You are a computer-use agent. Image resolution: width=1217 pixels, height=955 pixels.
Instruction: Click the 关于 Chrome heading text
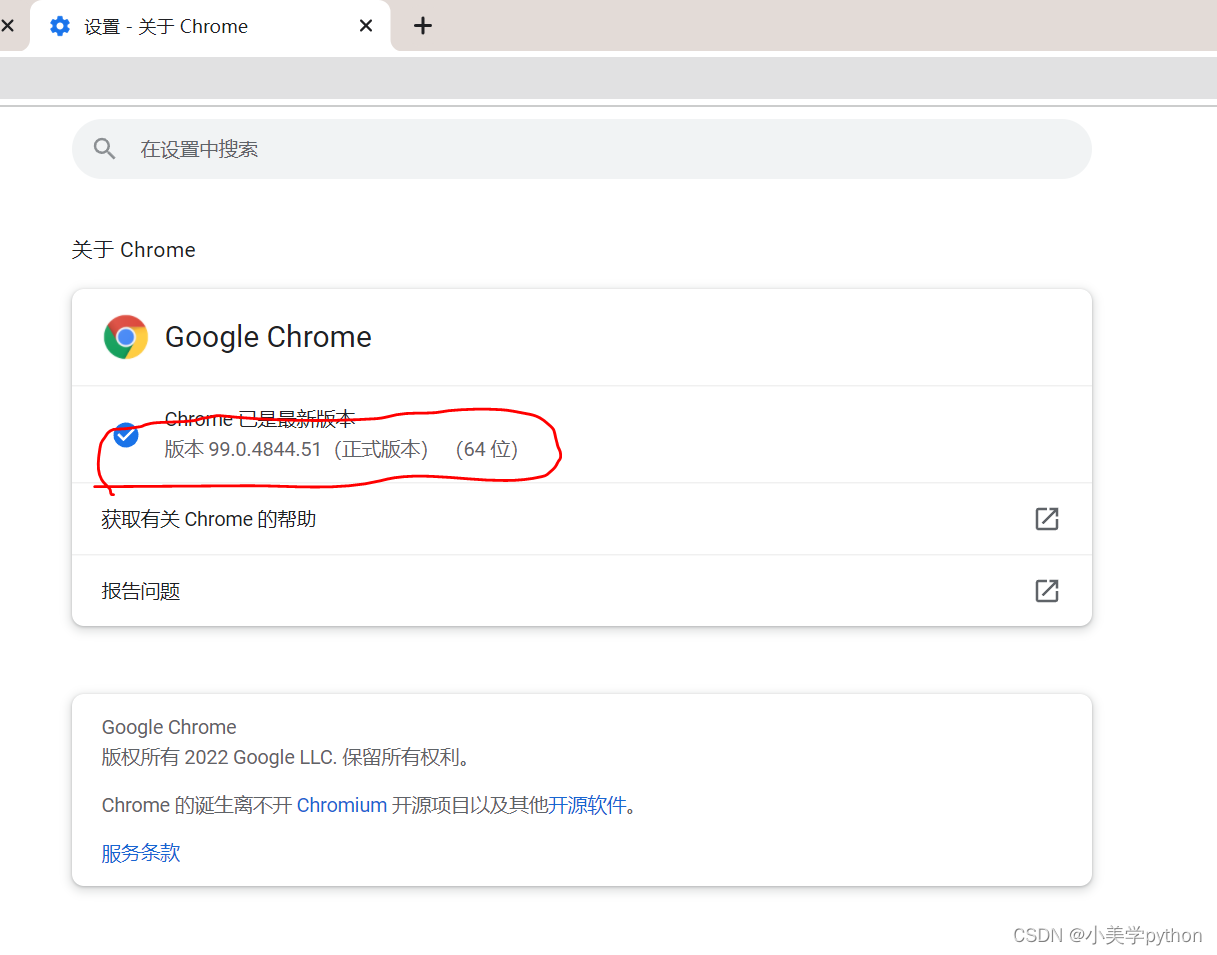(x=134, y=250)
